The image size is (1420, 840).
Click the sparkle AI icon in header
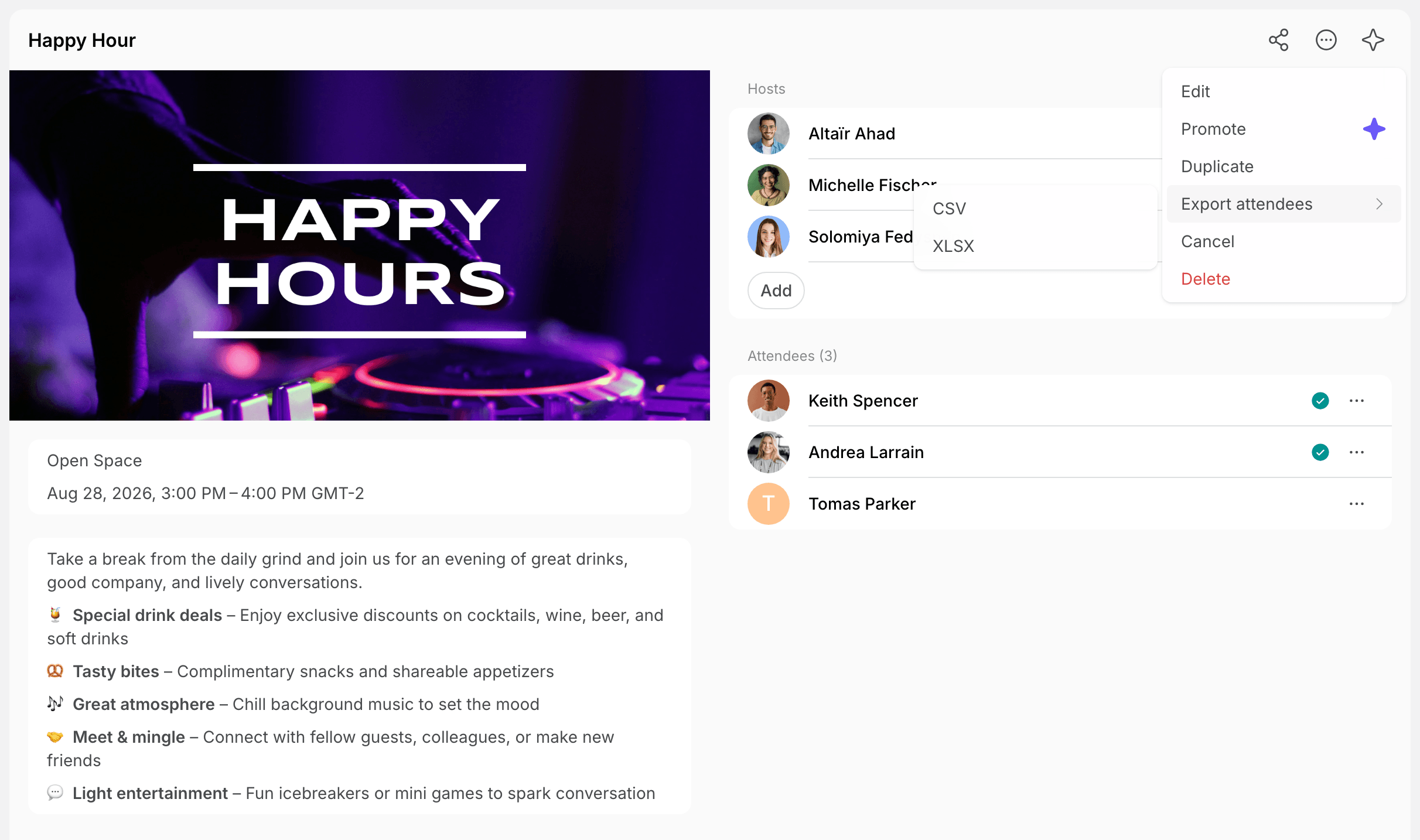click(x=1373, y=40)
